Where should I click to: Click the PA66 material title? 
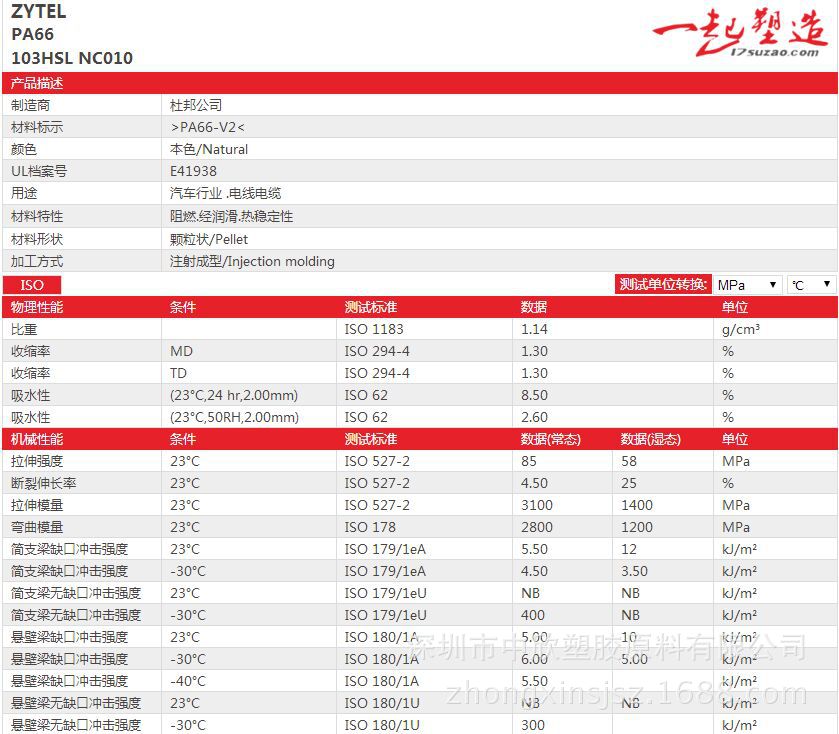tap(32, 34)
